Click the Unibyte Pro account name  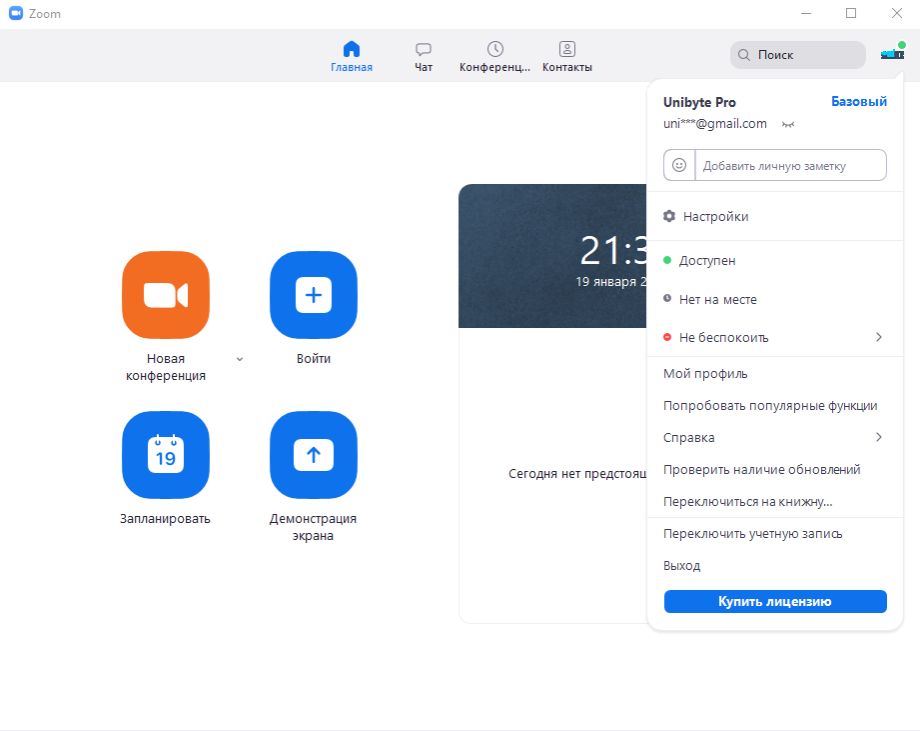[x=699, y=102]
